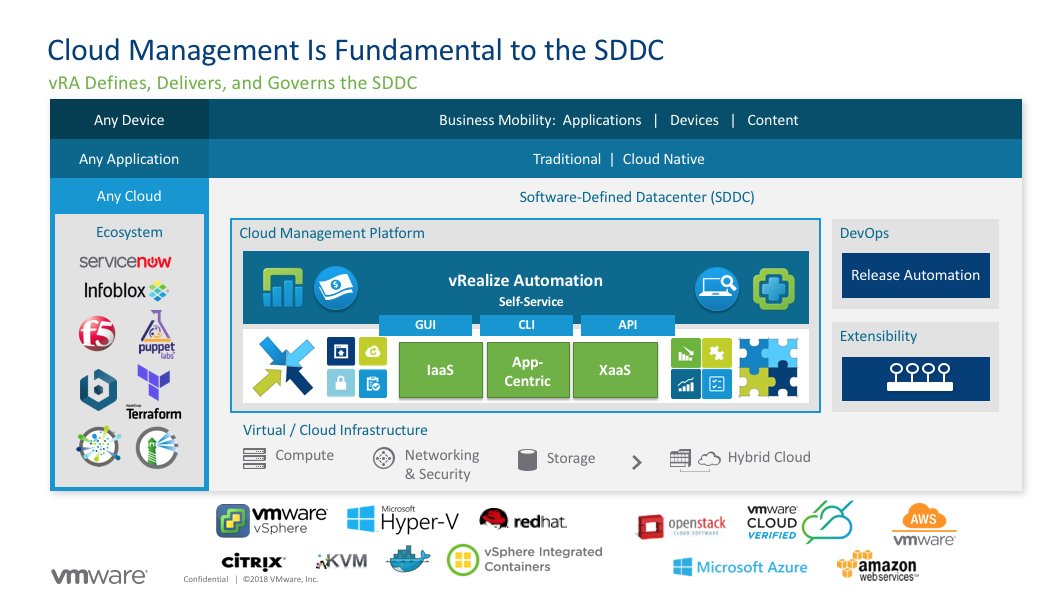
Task: Select the colorful puzzle pieces icon
Action: tap(768, 368)
